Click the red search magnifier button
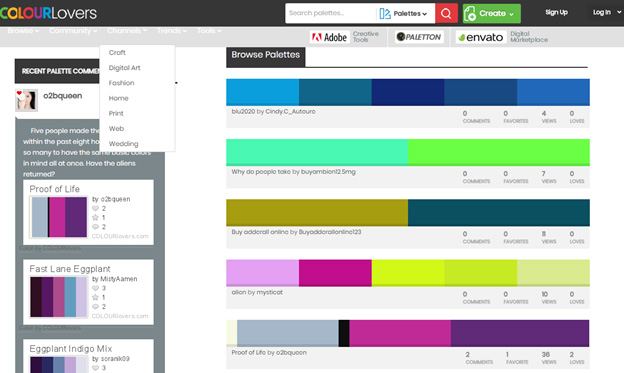Image resolution: width=624 pixels, height=373 pixels. pyautogui.click(x=446, y=14)
